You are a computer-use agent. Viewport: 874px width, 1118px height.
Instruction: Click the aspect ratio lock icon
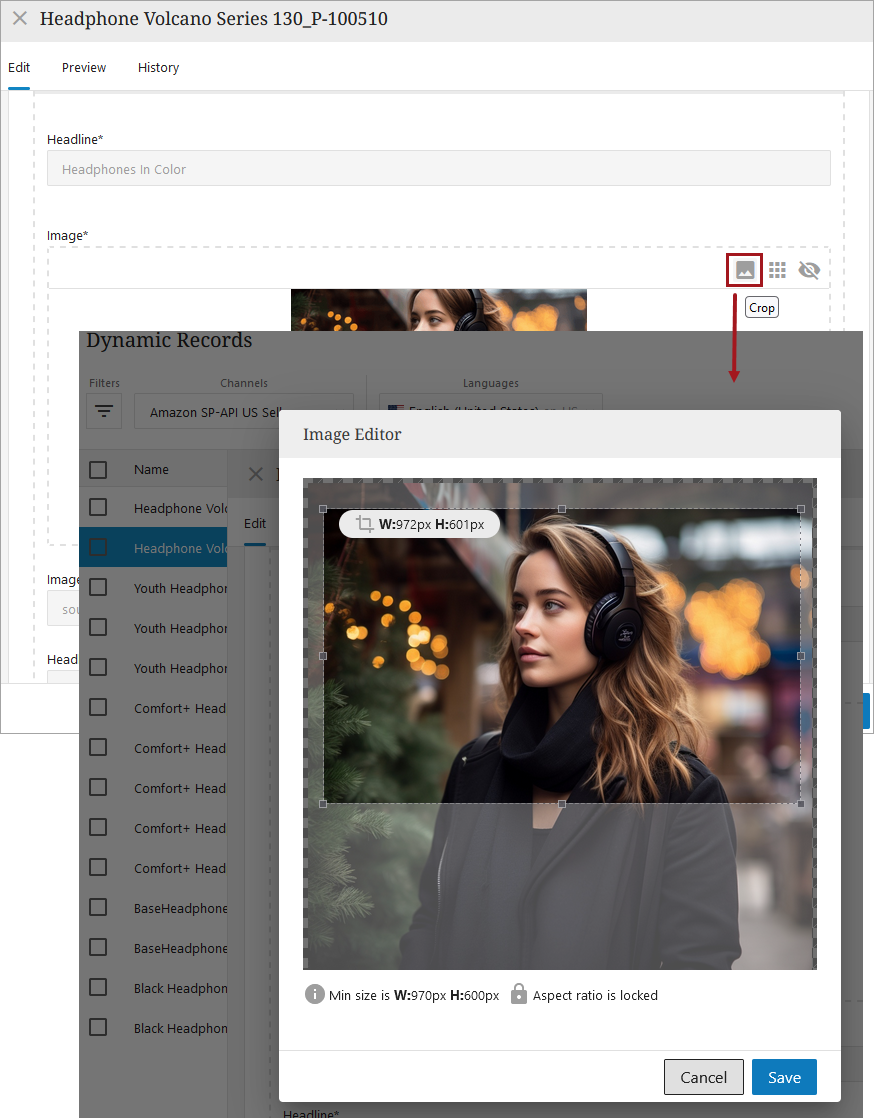(x=518, y=995)
